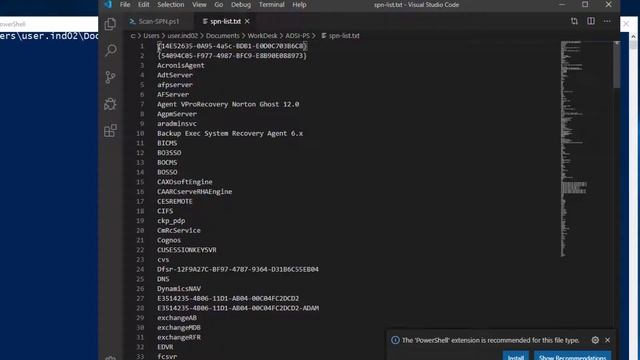
Task: Open notification settings gear icon
Action: pyautogui.click(x=595, y=340)
